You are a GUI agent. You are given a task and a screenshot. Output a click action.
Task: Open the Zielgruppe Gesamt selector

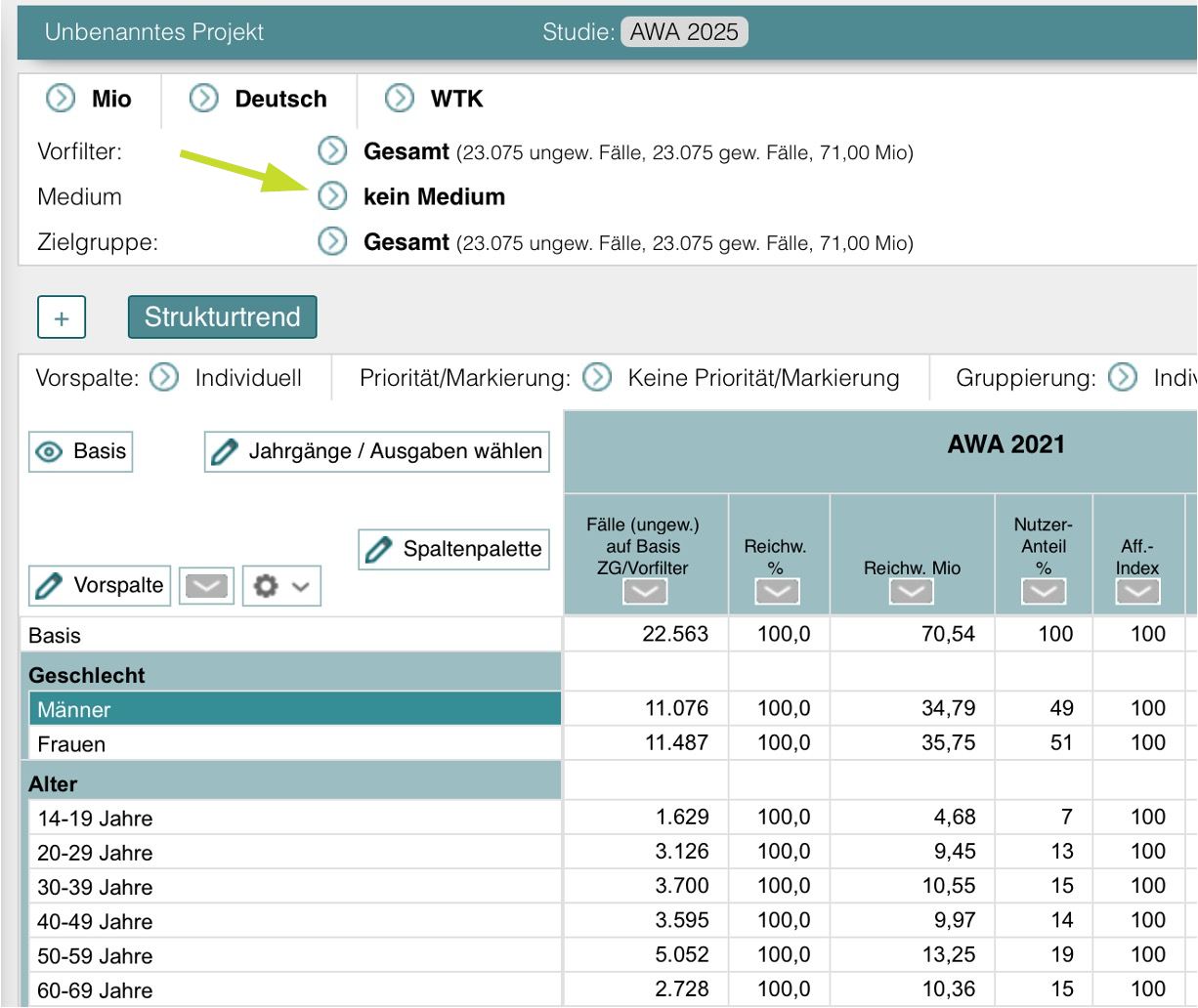(334, 240)
